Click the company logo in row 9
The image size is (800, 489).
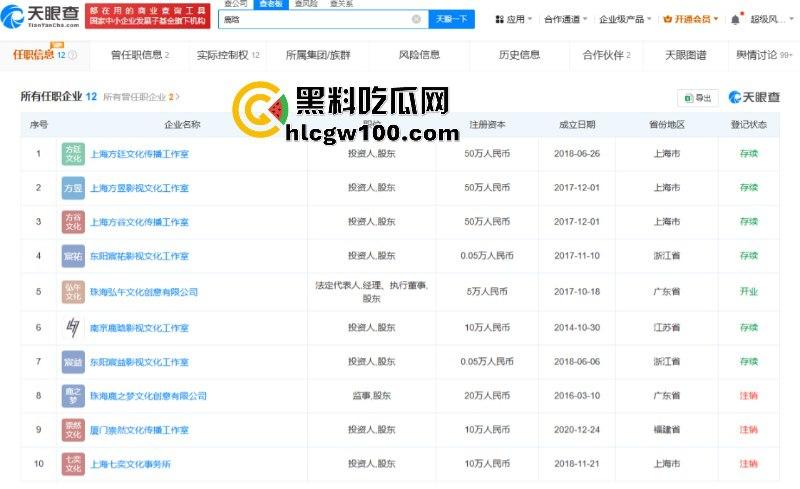73,430
